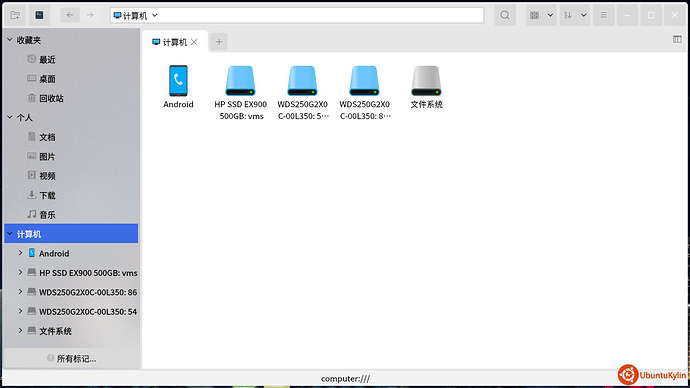Image resolution: width=690 pixels, height=388 pixels.
Task: Select the WDS250G2X0C drive ending 5…
Action: coord(302,81)
